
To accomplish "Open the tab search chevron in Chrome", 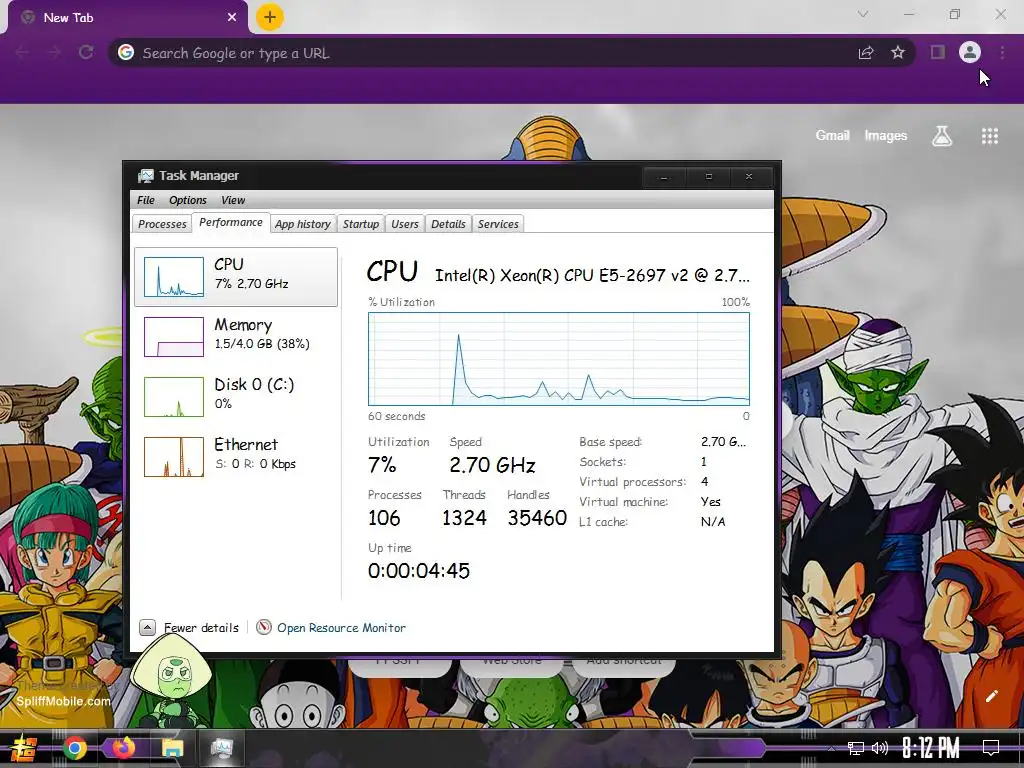I will click(863, 14).
